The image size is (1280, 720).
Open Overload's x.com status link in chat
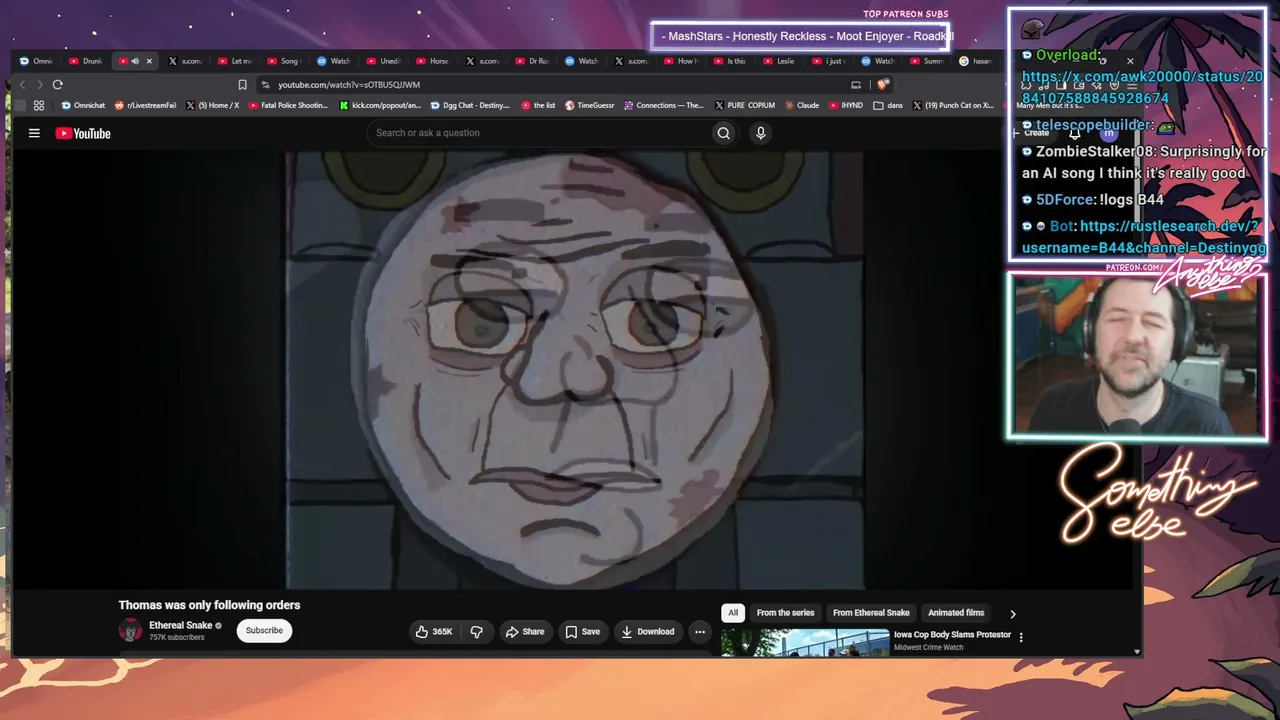point(1141,87)
